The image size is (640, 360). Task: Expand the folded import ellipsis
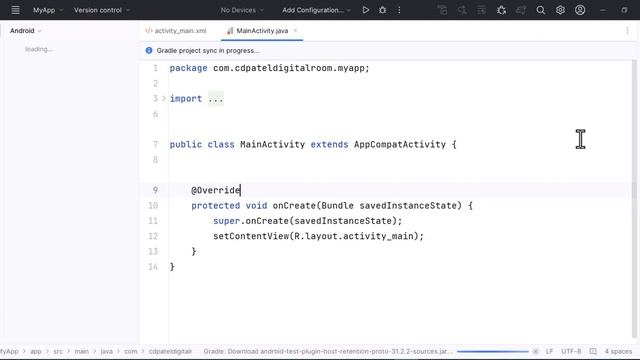216,98
